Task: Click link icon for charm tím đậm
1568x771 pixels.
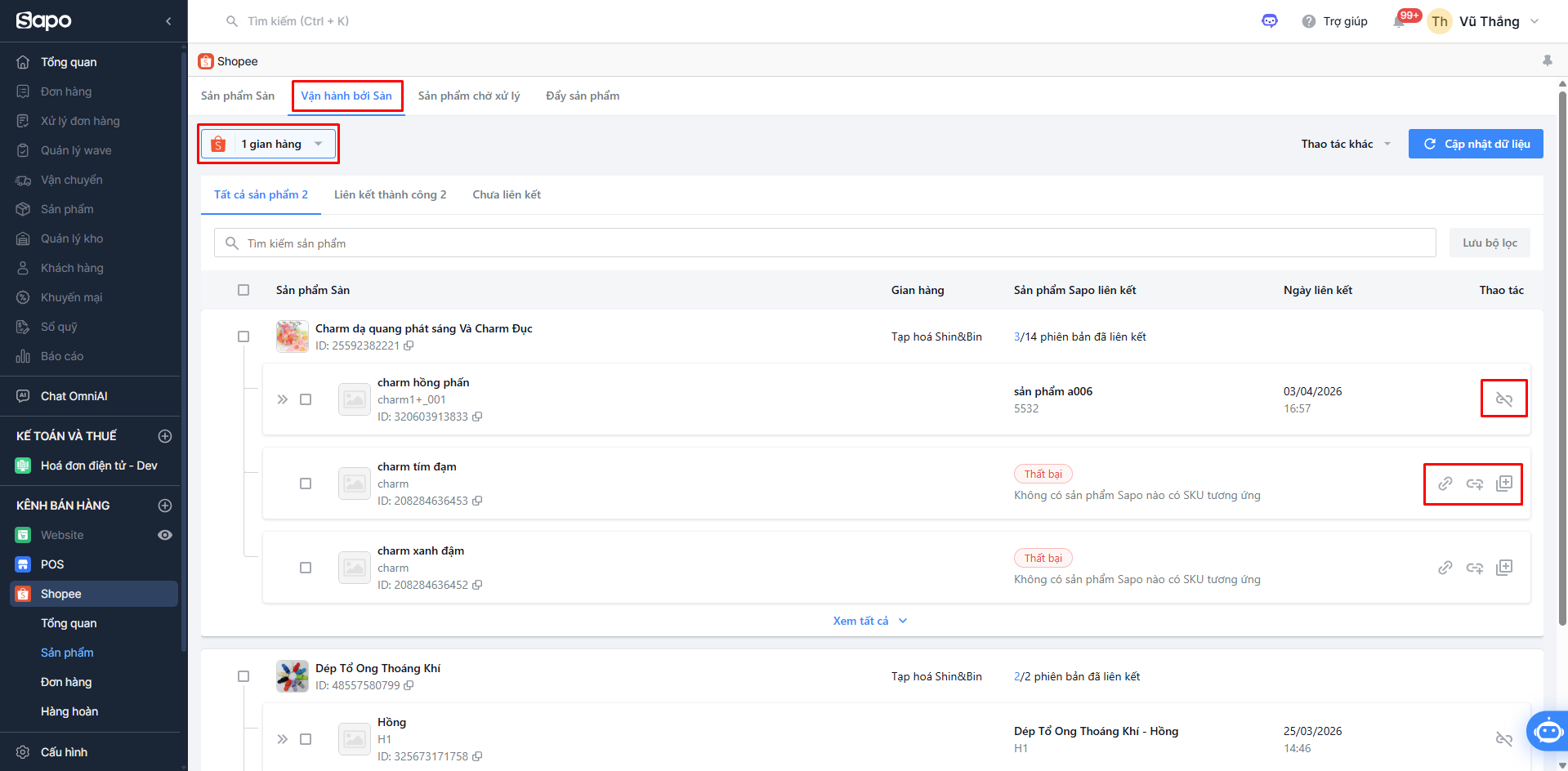Action: pos(1445,484)
